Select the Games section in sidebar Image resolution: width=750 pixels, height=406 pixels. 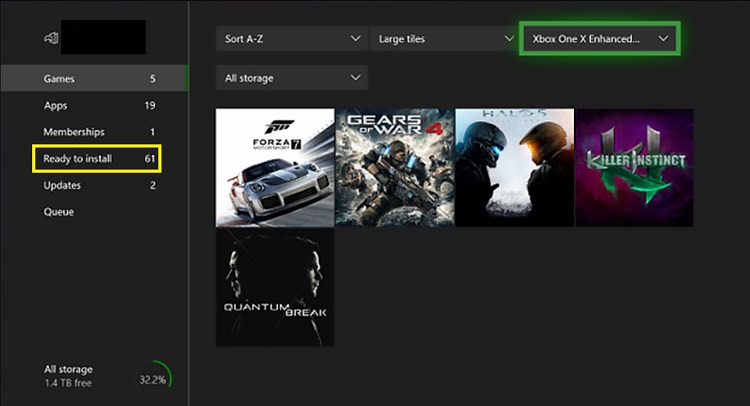pyautogui.click(x=94, y=78)
